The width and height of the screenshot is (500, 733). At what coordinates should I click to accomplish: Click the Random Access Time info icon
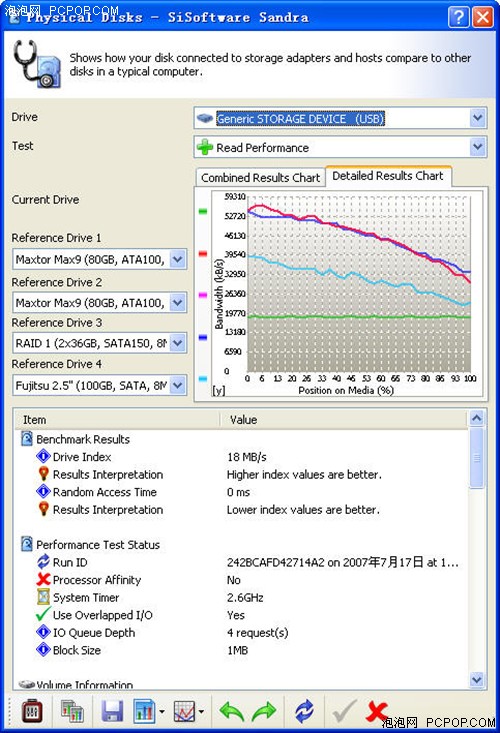tap(43, 491)
